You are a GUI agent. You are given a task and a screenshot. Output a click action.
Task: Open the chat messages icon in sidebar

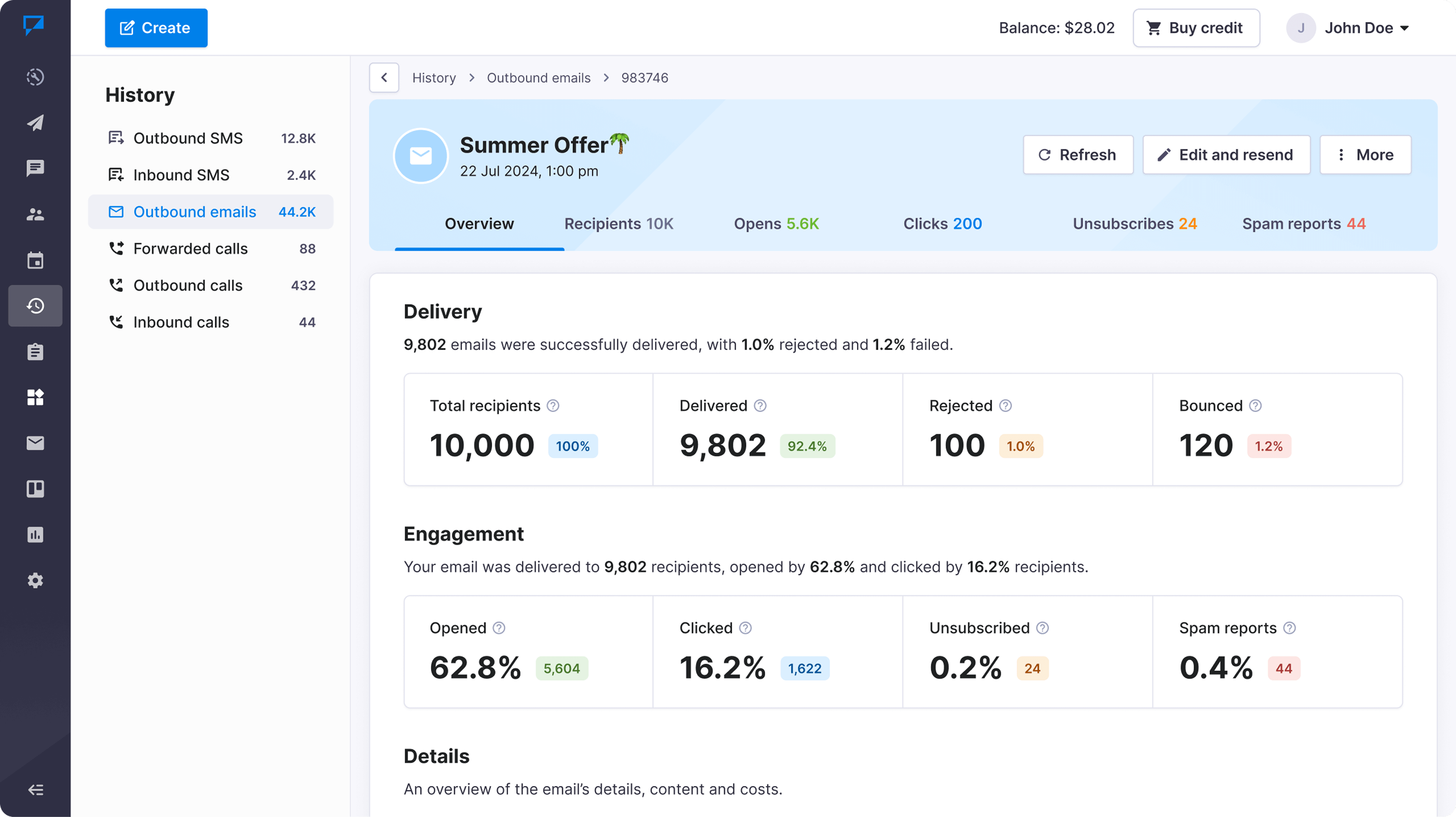(35, 168)
